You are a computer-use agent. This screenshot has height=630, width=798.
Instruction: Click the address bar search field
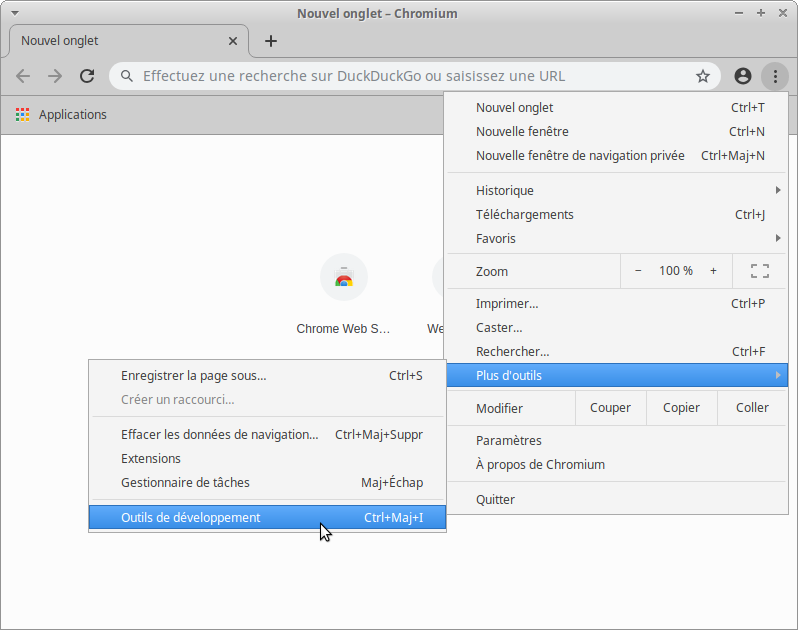pos(400,76)
